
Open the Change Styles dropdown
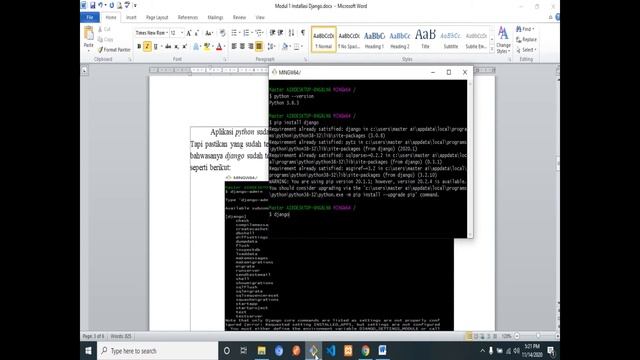click(503, 40)
